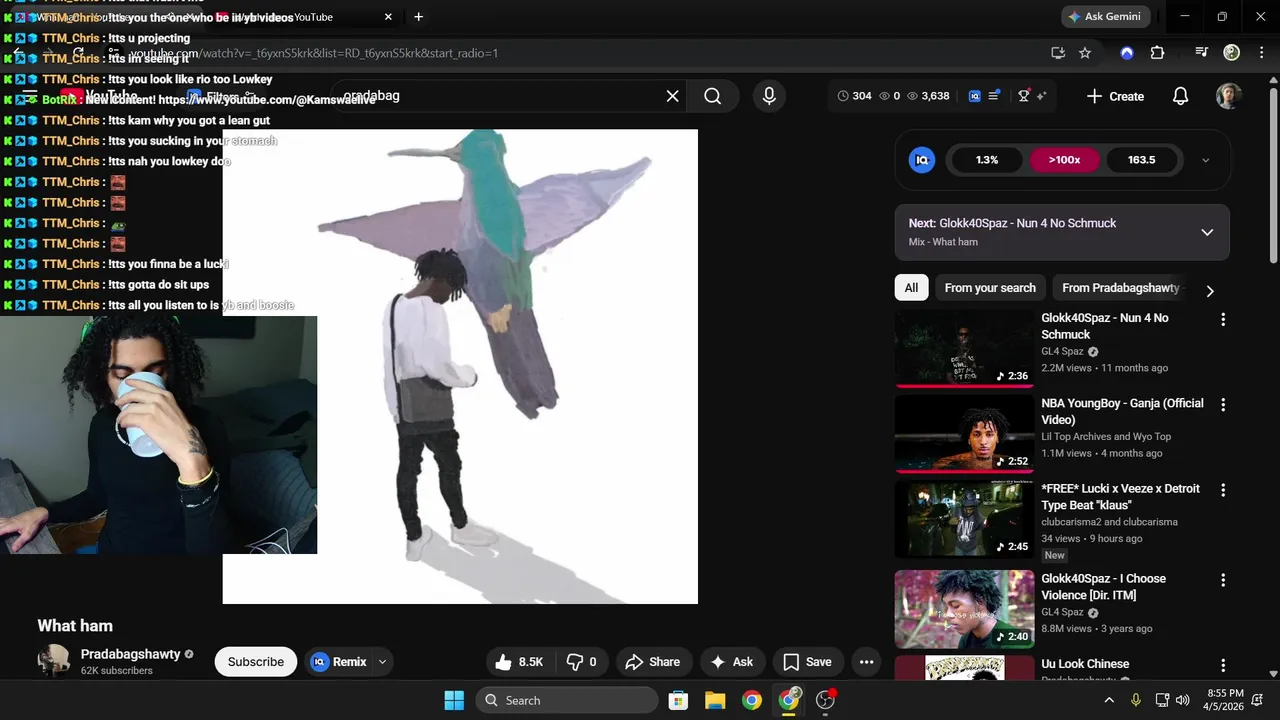Select the All filter chip
1280x720 pixels.
click(911, 288)
